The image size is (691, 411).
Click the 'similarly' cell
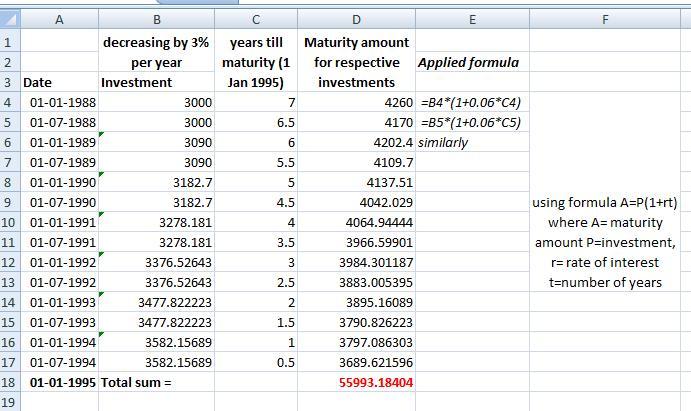click(x=472, y=142)
